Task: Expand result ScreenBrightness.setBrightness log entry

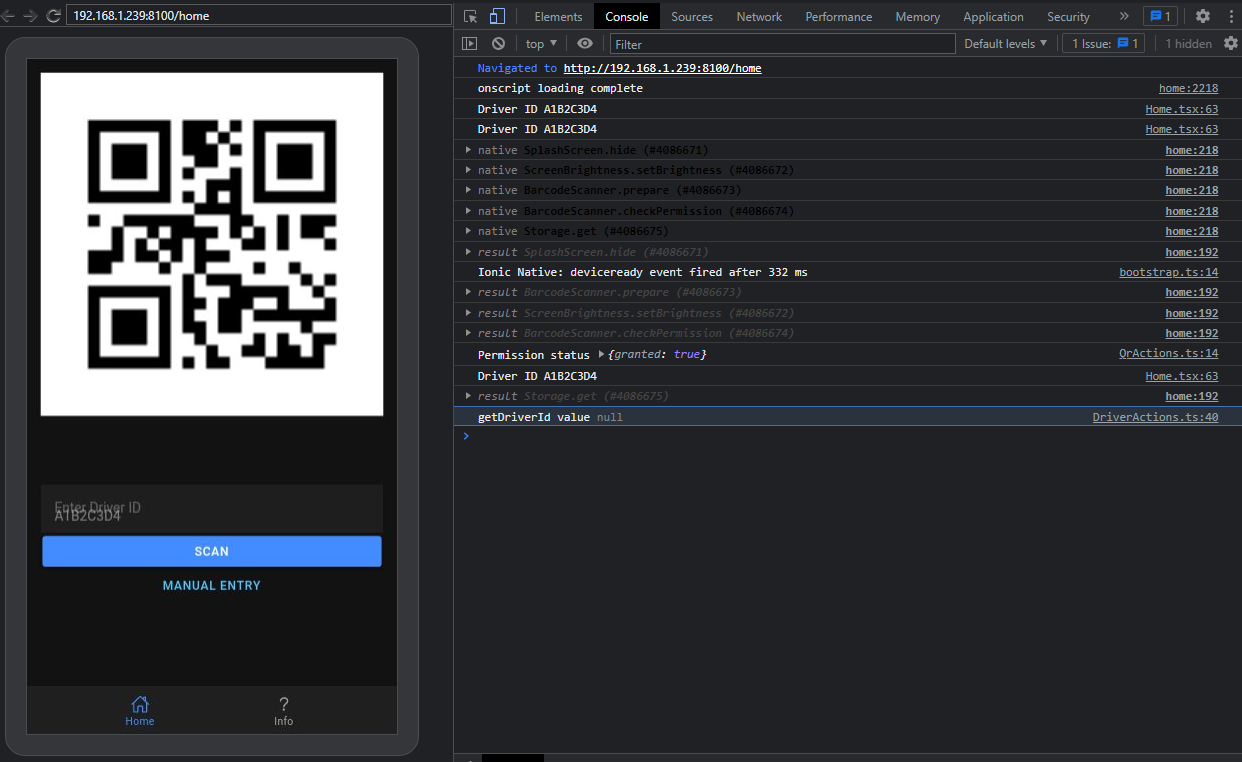Action: (468, 313)
